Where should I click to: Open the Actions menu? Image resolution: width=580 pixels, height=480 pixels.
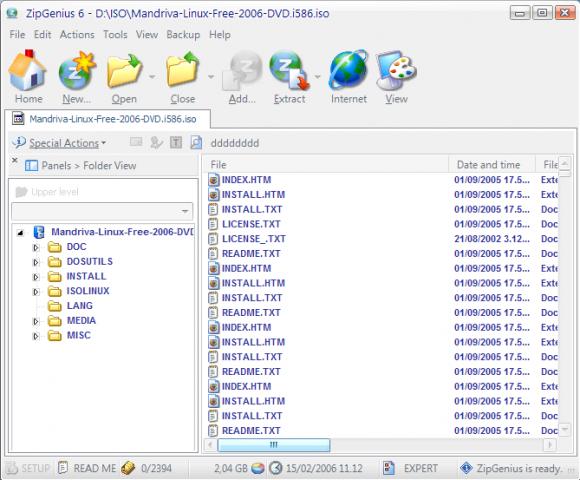pos(77,34)
